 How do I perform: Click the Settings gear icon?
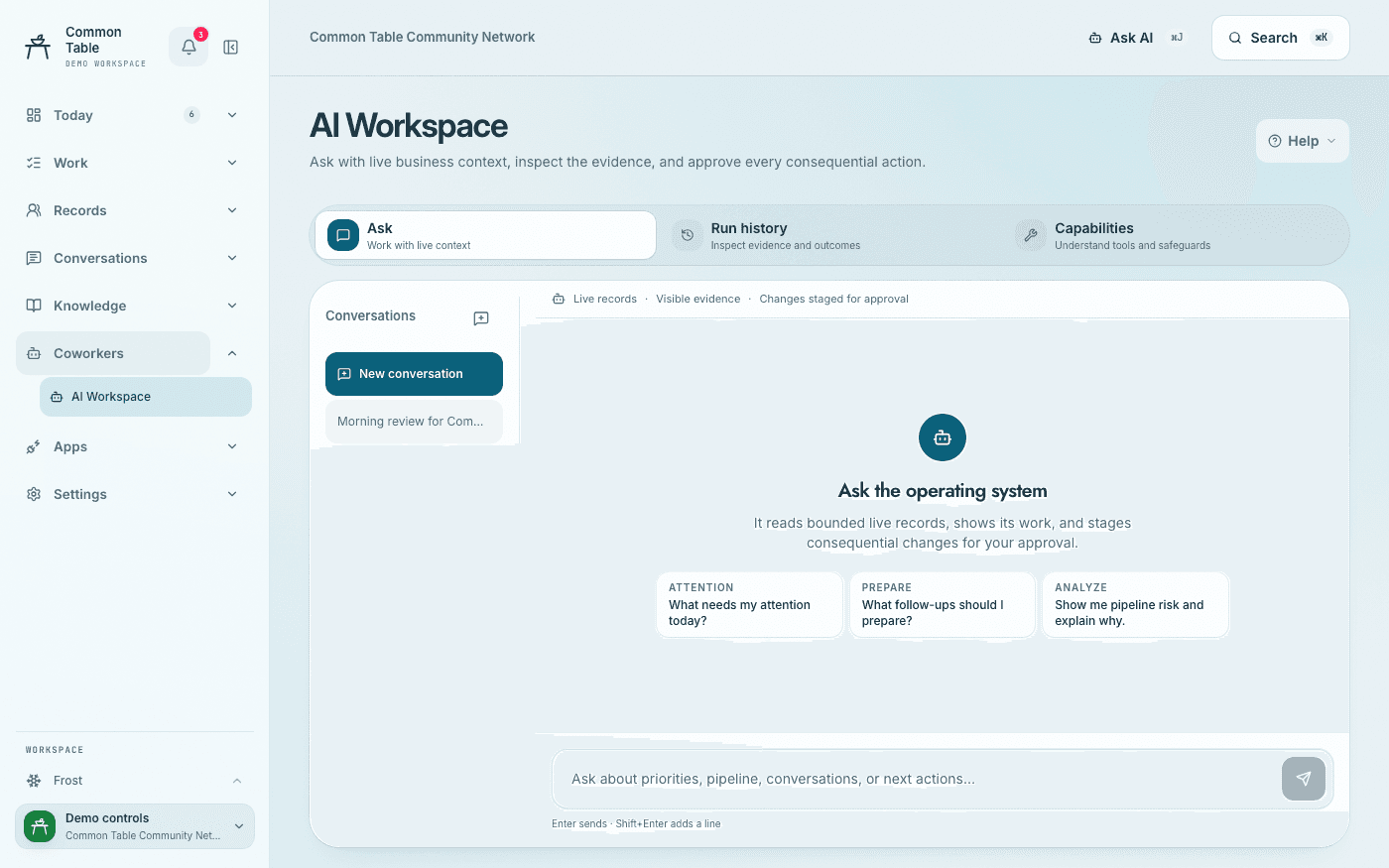[34, 494]
